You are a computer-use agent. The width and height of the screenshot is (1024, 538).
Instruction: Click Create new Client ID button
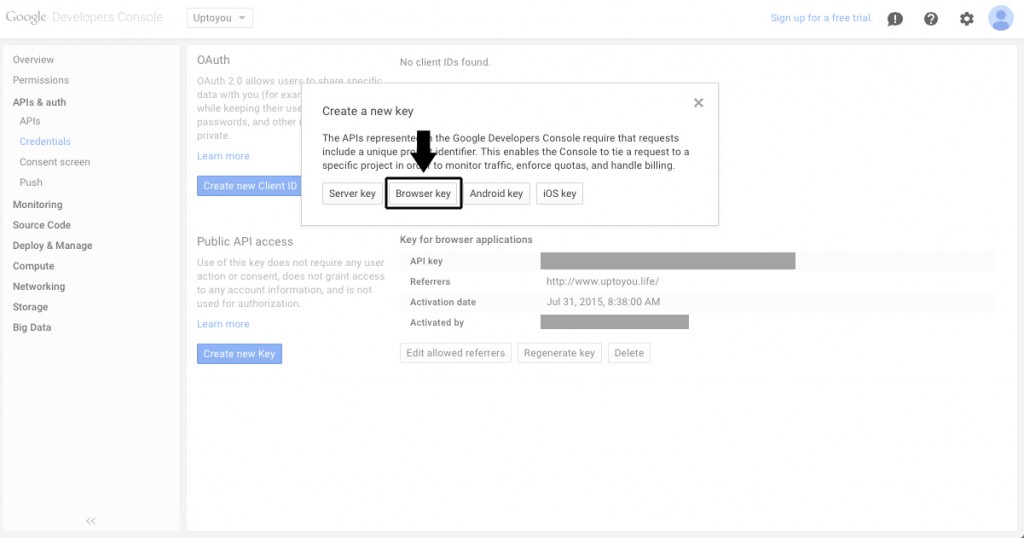pyautogui.click(x=249, y=185)
